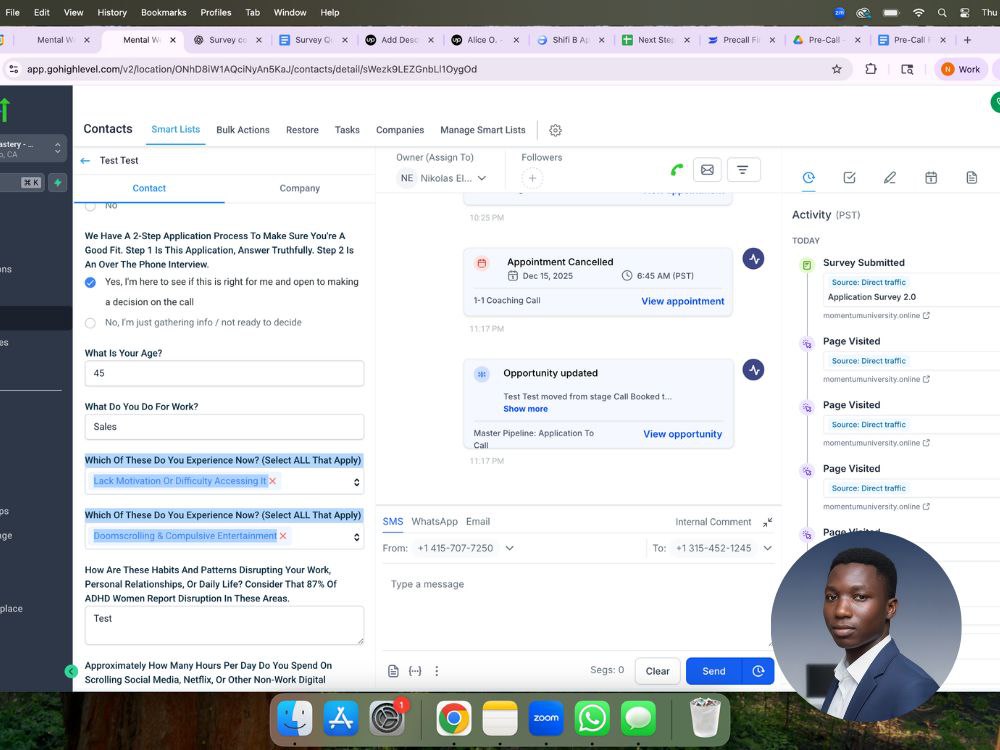Open the Lack Motivation multi-select dropdown arrows

(x=357, y=482)
